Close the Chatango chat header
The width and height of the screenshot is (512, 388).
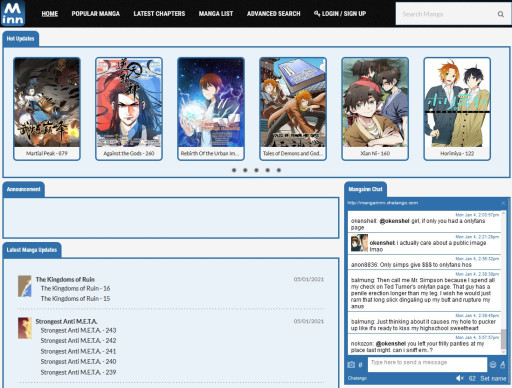(x=503, y=203)
